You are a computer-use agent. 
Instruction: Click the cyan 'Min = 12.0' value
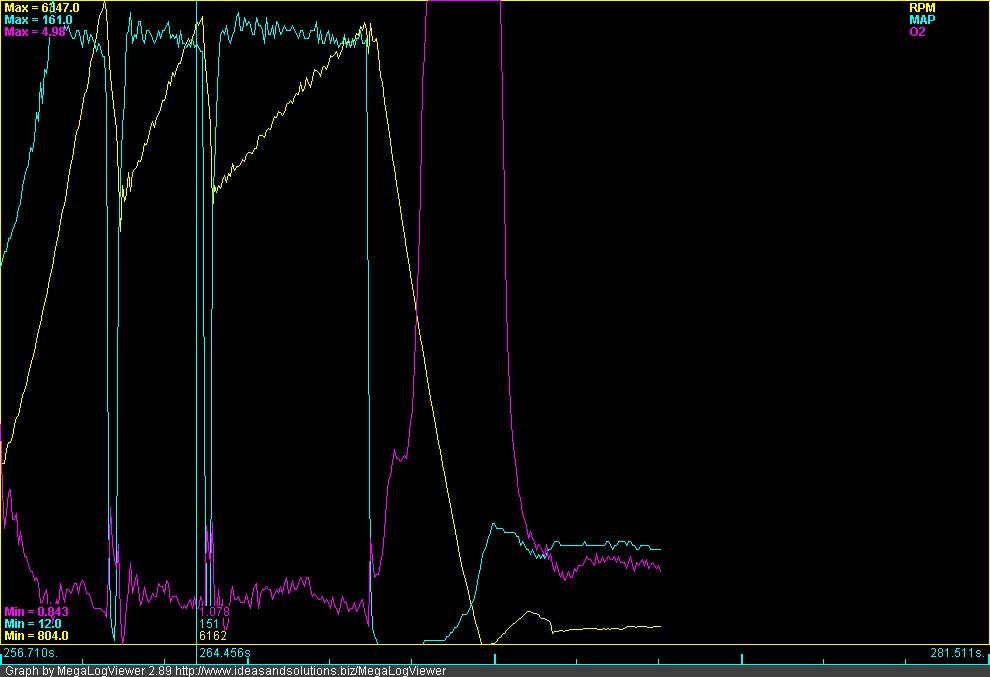[x=33, y=623]
